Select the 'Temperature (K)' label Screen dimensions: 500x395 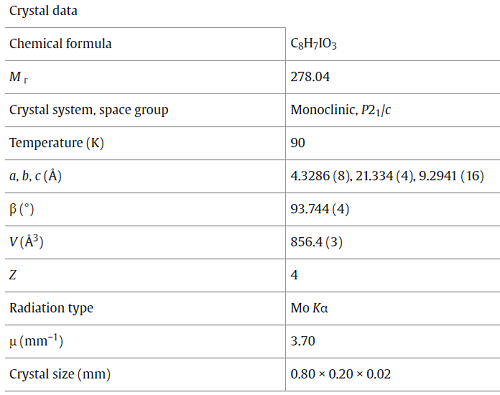(57, 143)
